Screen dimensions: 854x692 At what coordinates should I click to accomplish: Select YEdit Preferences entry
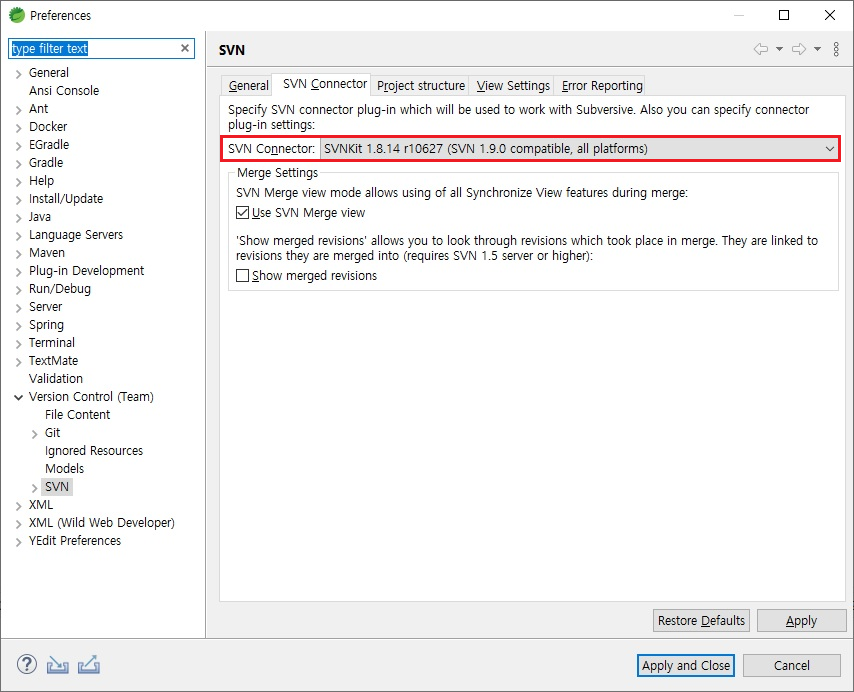[75, 540]
